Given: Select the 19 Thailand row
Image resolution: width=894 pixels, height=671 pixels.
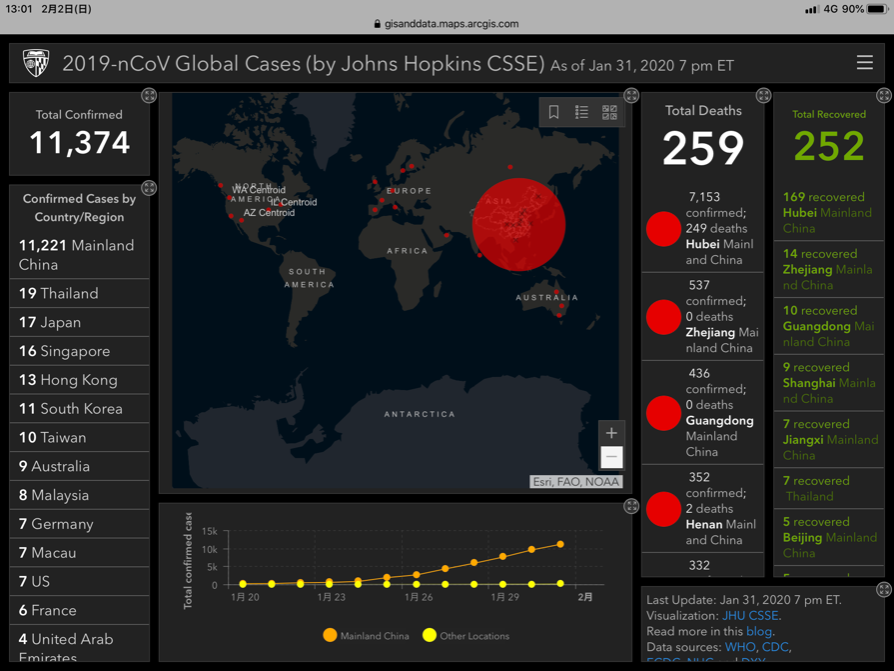Looking at the screenshot, I should pyautogui.click(x=79, y=294).
